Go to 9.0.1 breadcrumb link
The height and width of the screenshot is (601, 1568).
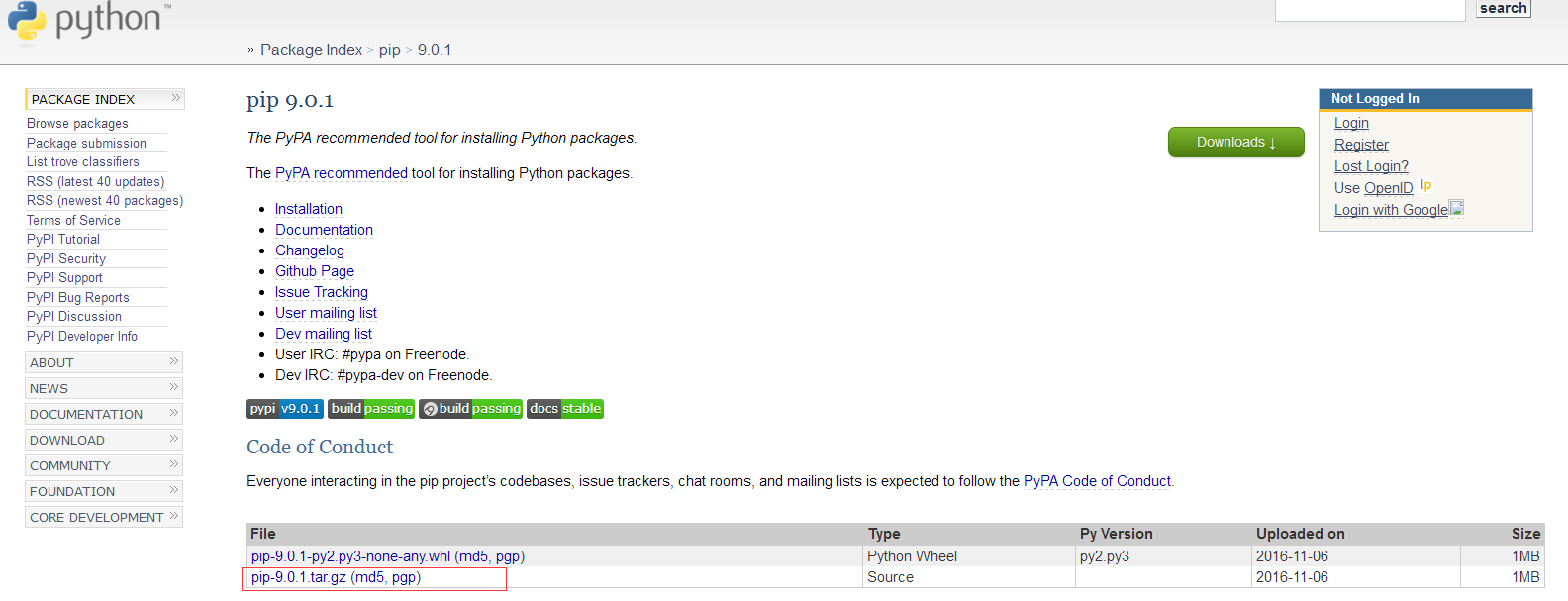pyautogui.click(x=435, y=50)
